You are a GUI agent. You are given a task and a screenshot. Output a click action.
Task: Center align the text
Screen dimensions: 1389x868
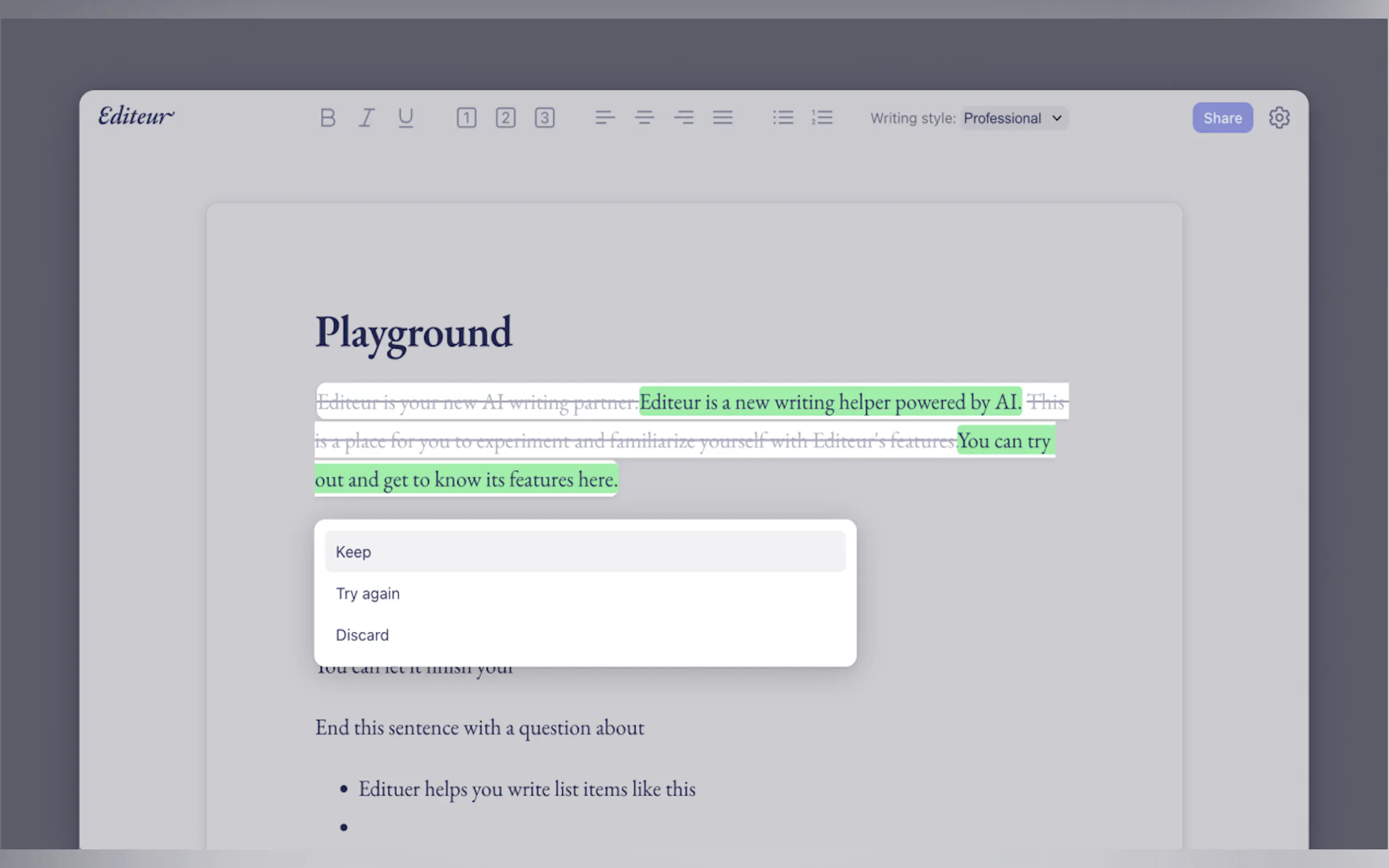pyautogui.click(x=644, y=118)
